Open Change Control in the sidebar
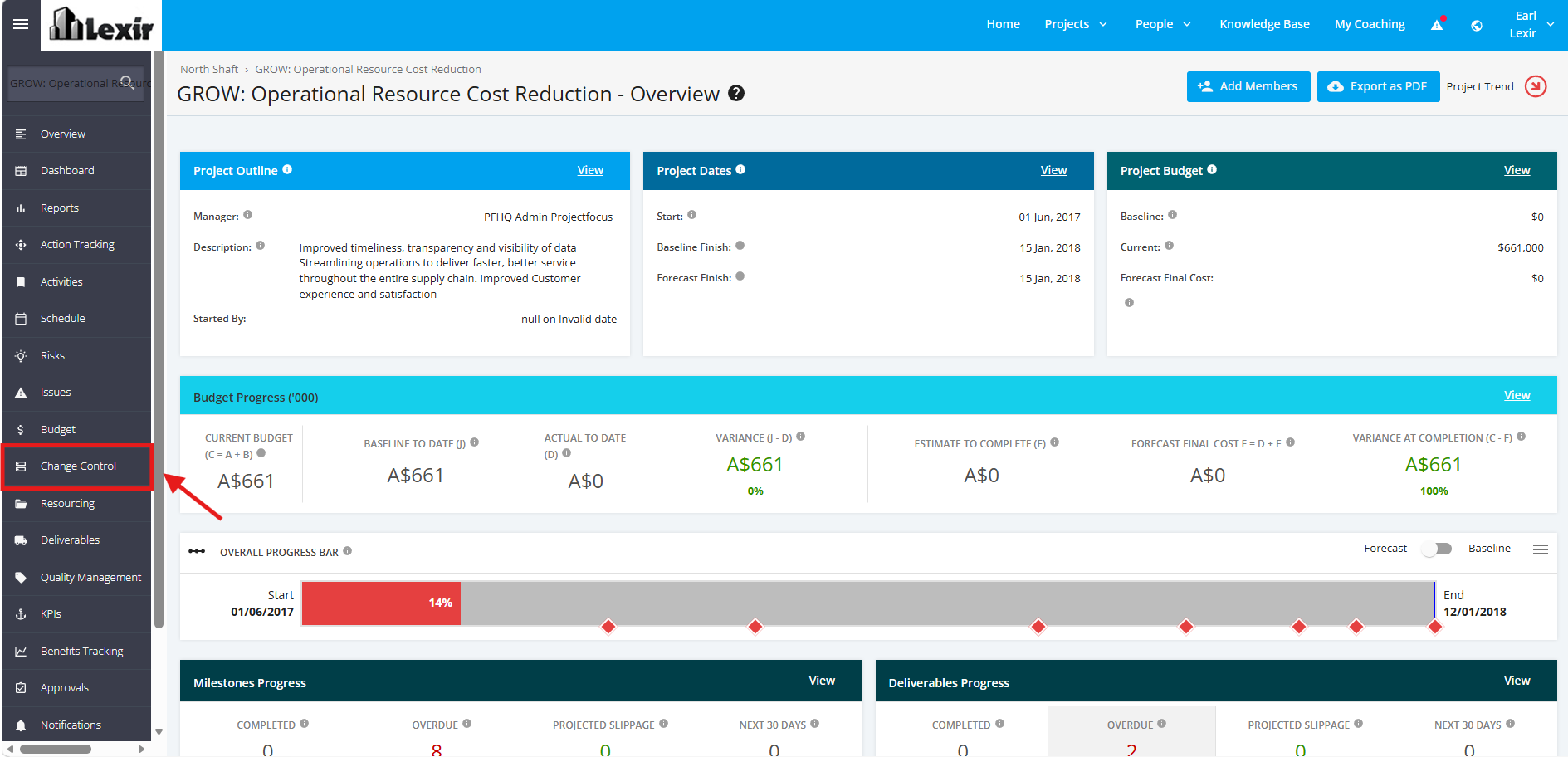 [x=77, y=466]
